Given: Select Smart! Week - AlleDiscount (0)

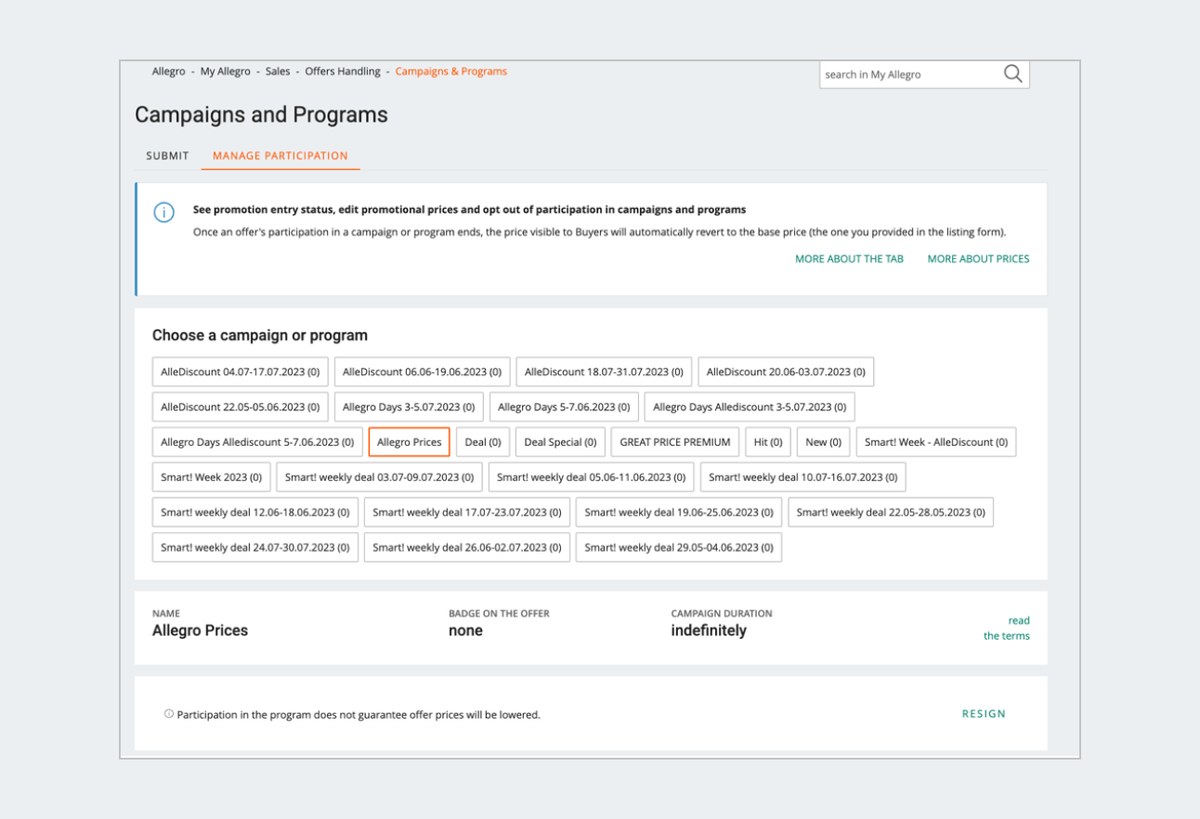Looking at the screenshot, I should (x=936, y=442).
